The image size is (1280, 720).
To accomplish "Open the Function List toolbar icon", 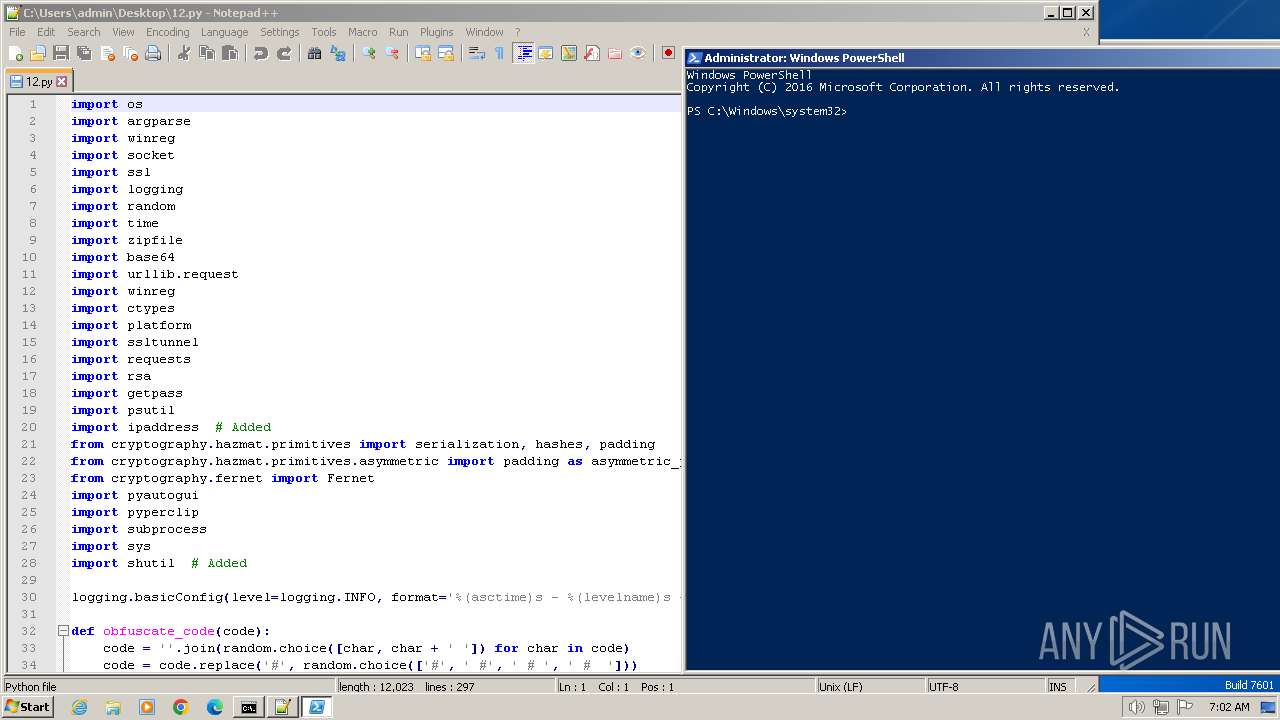I will point(592,53).
